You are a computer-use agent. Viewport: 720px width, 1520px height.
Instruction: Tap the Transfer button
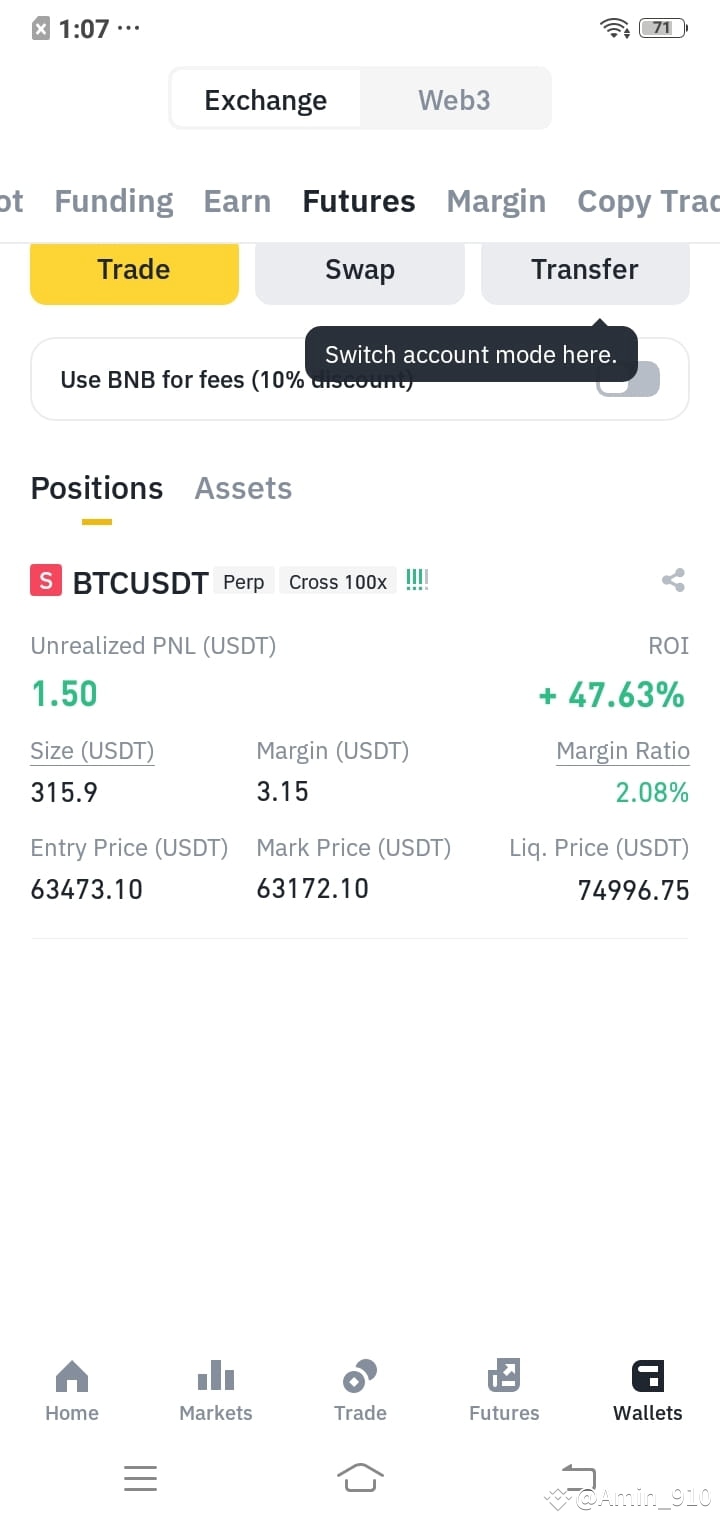coord(585,270)
